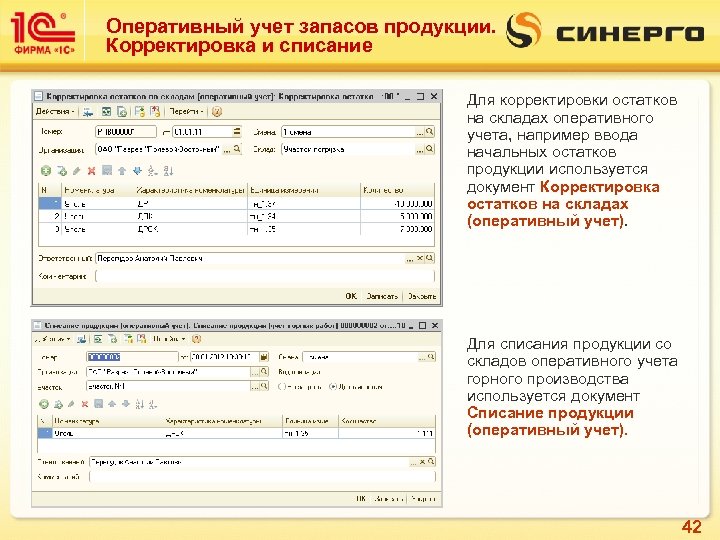Edit row pencil icon in Корректировка остатков window
This screenshot has width=720, height=540.
click(77, 171)
